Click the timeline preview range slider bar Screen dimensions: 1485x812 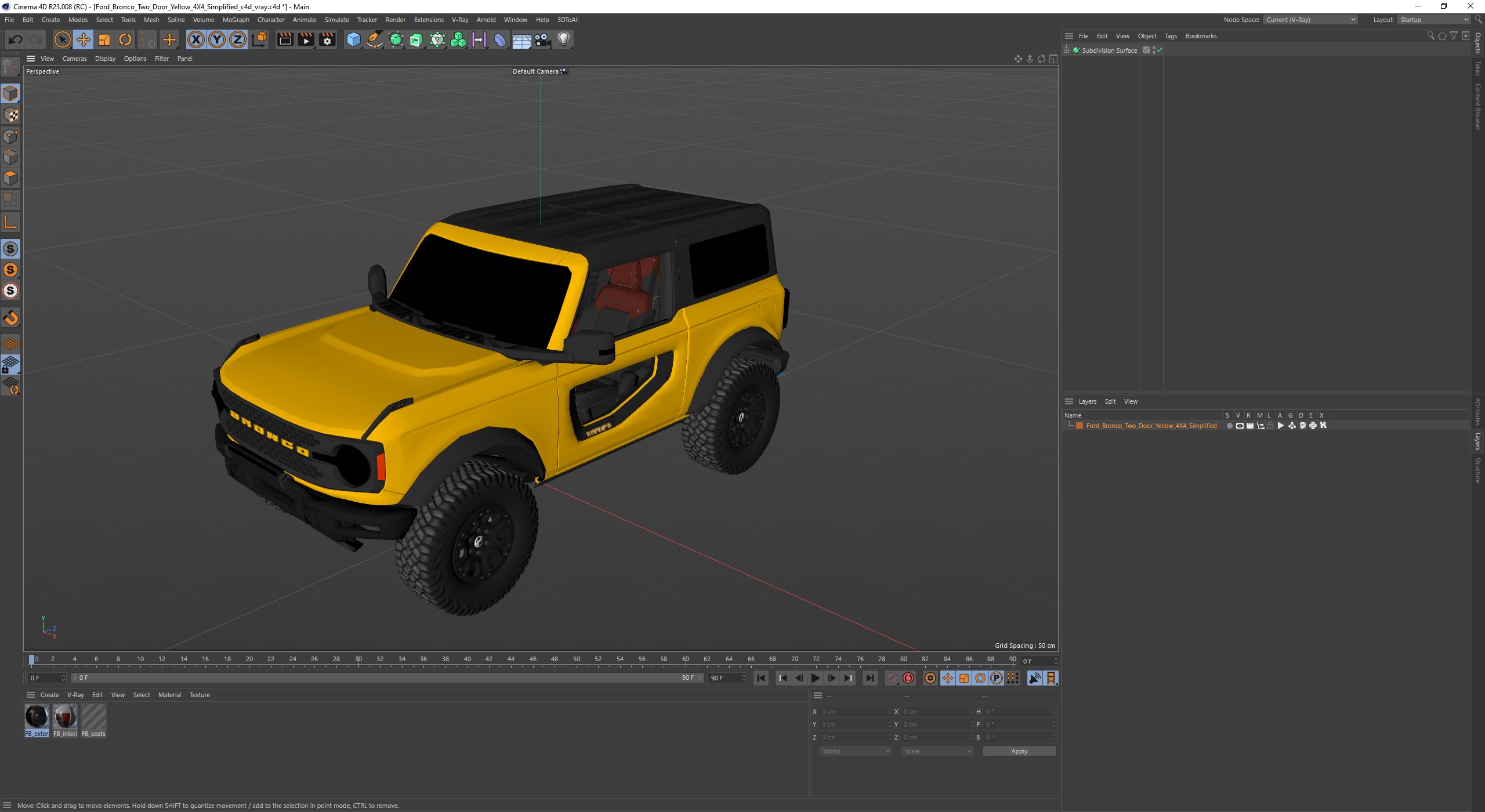pyautogui.click(x=387, y=678)
